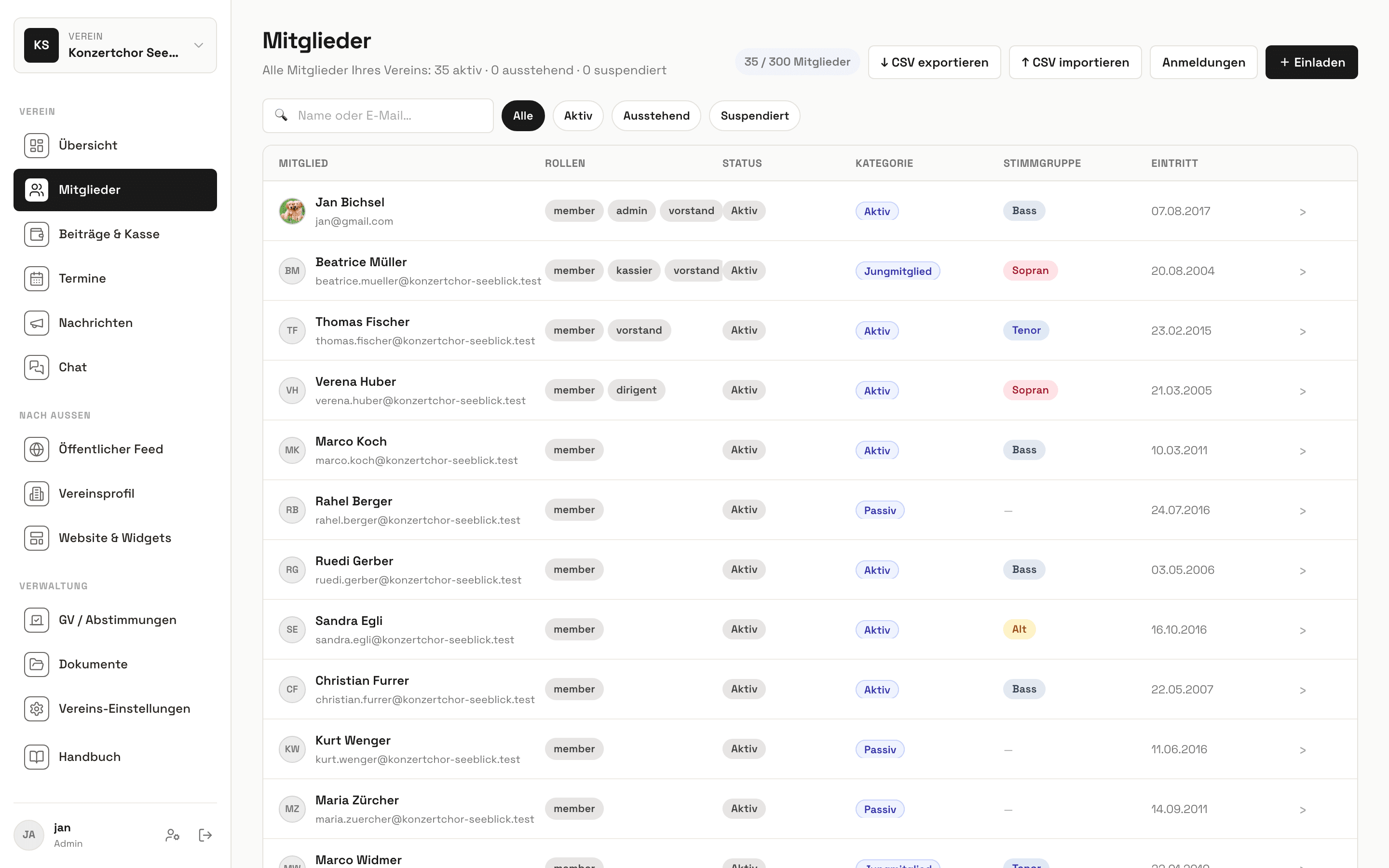
Task: Open the Anmeldungen button
Action: (1204, 62)
